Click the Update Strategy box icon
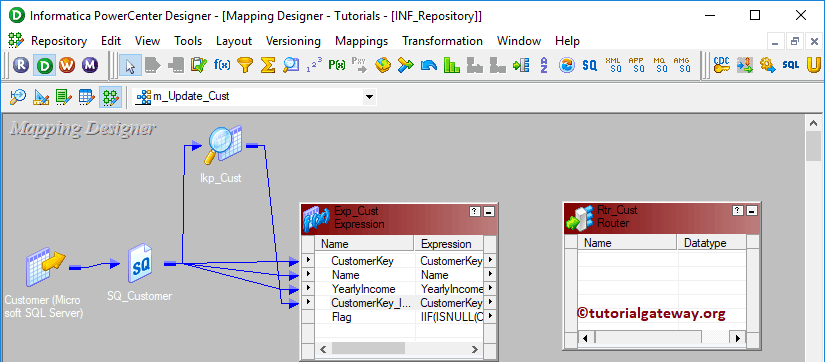825x362 pixels. [x=383, y=65]
